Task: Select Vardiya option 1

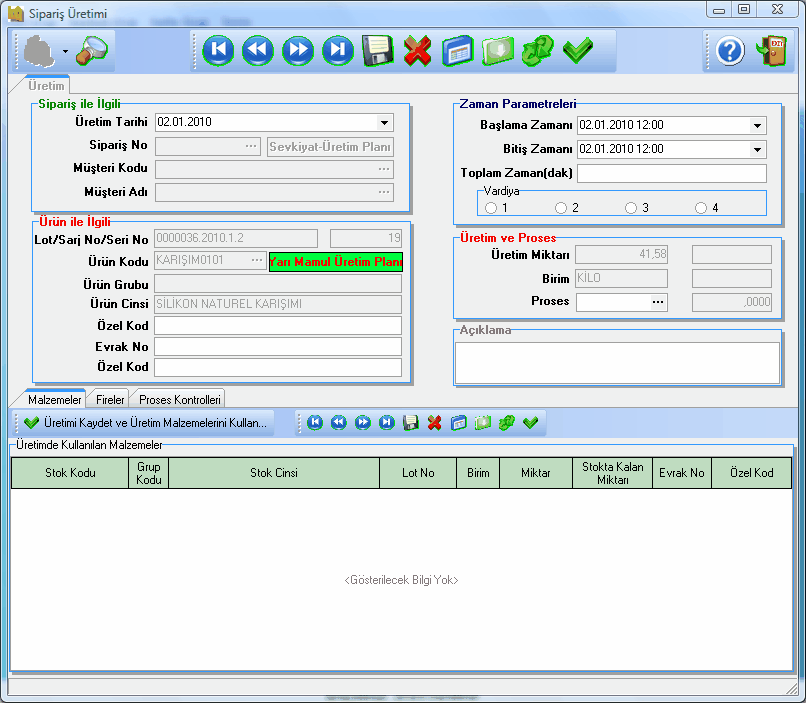Action: 491,208
